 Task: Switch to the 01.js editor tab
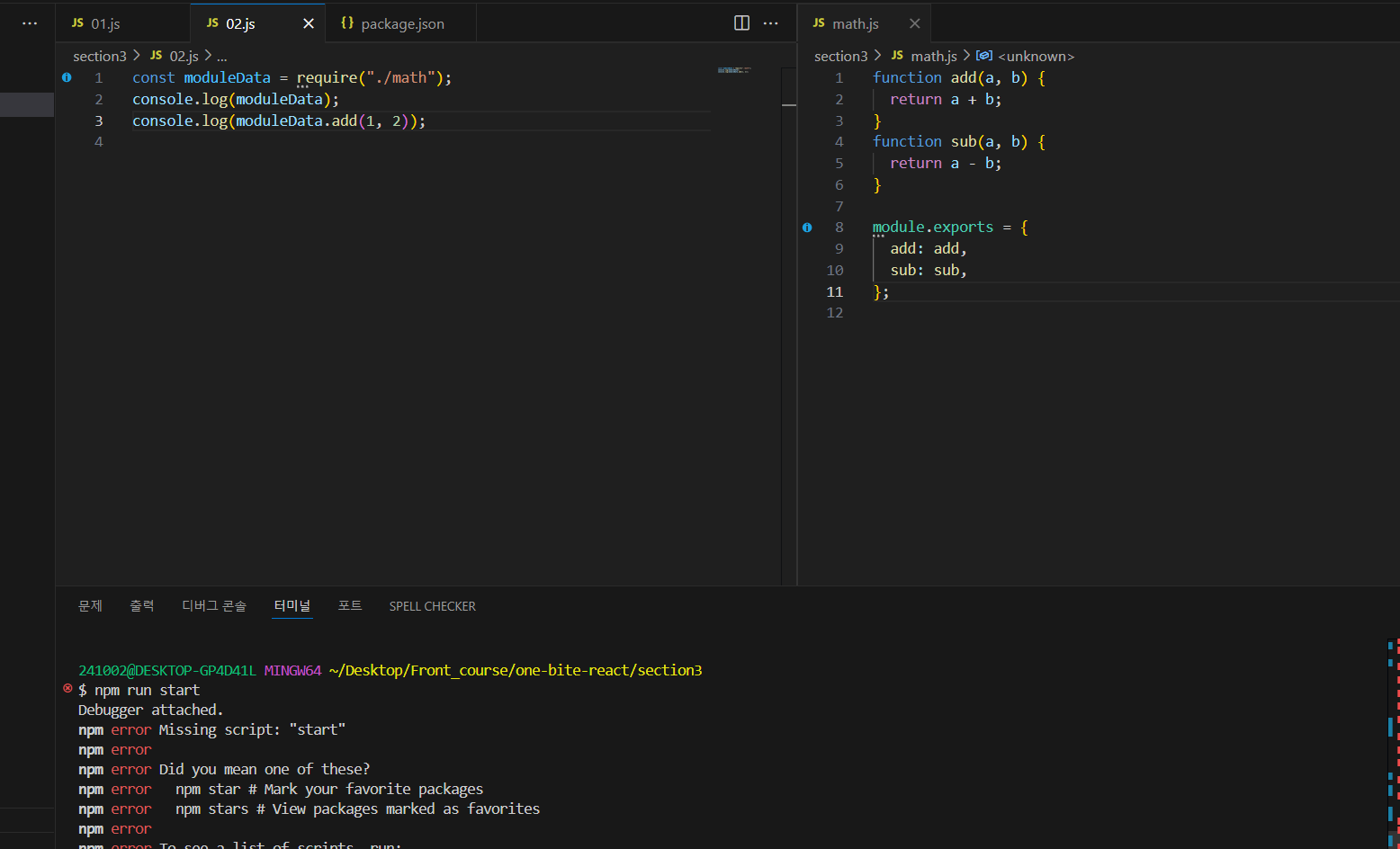click(123, 23)
